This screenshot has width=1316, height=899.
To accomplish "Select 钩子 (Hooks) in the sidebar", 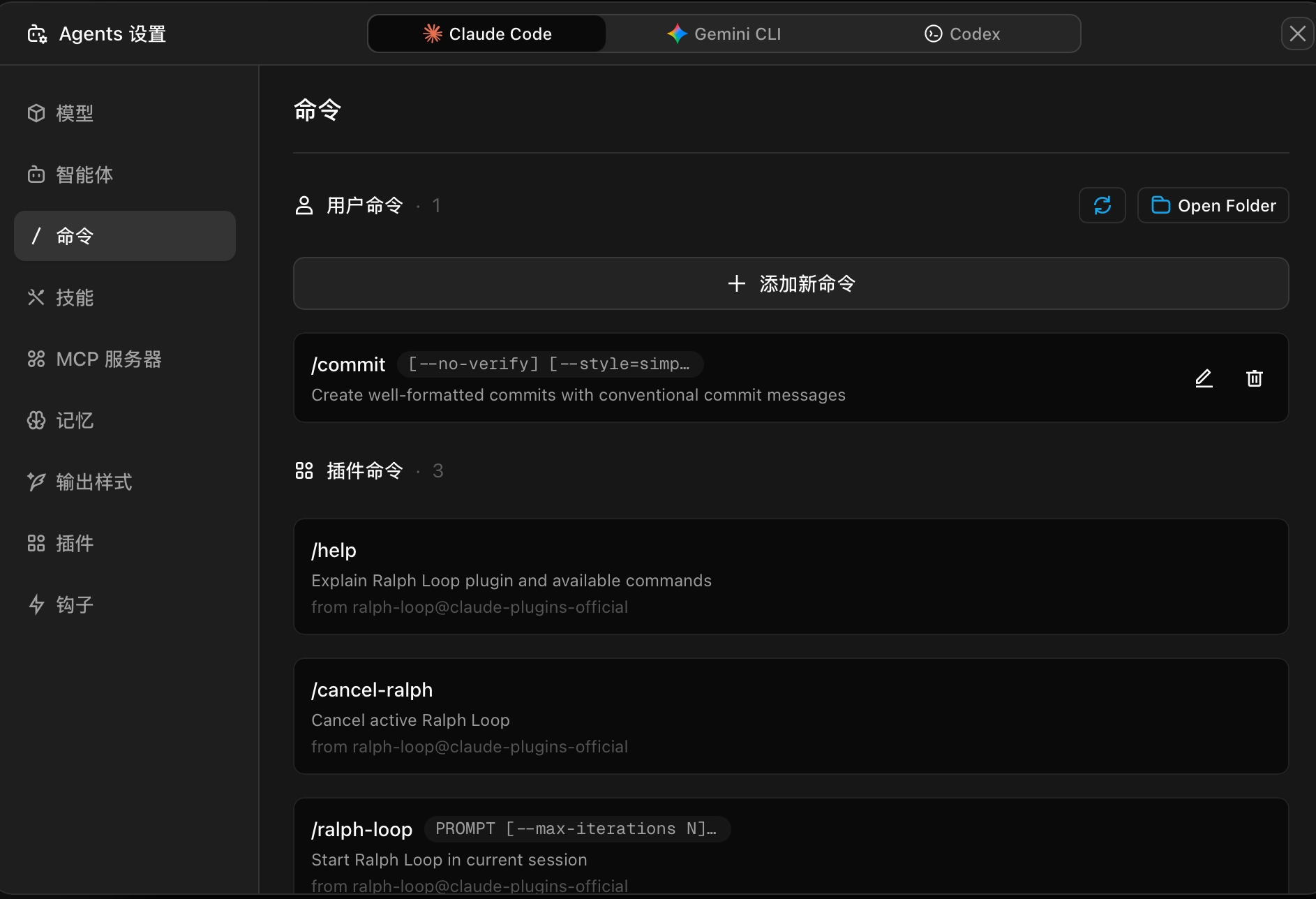I will (74, 604).
